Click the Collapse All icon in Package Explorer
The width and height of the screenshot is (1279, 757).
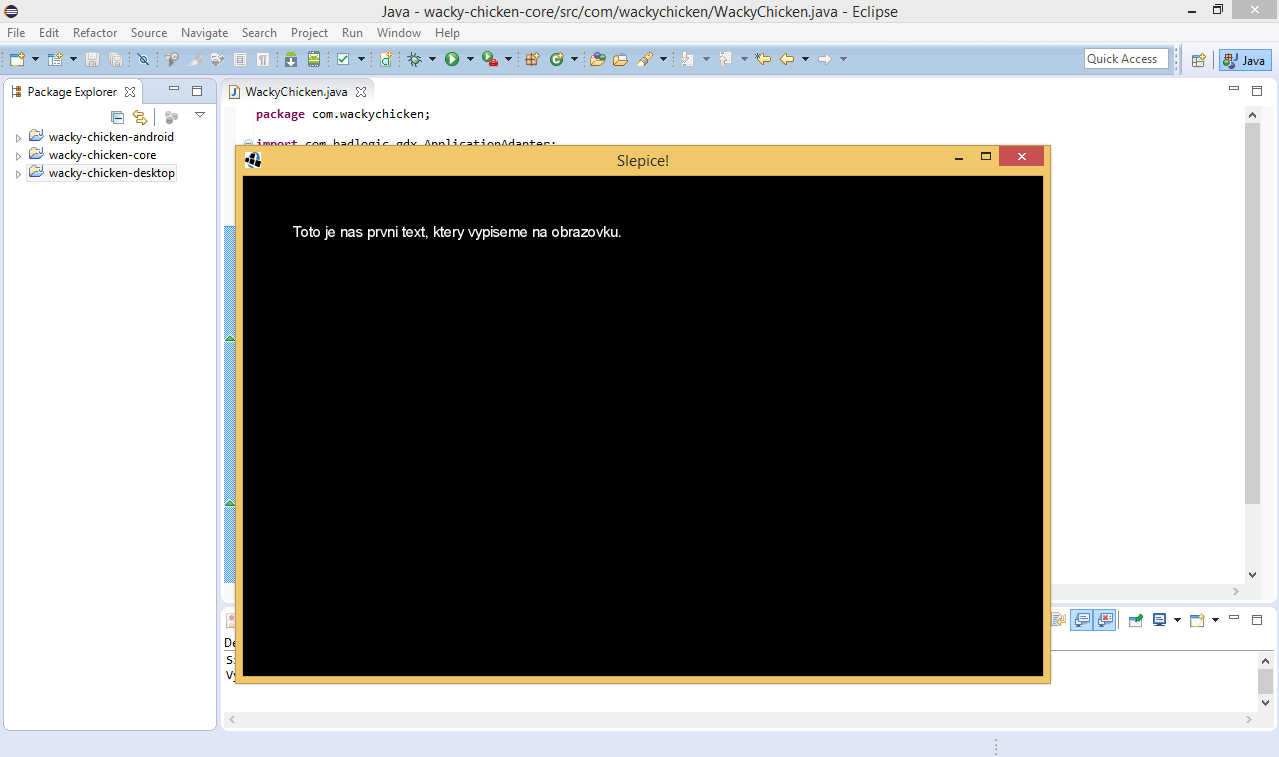pos(117,117)
